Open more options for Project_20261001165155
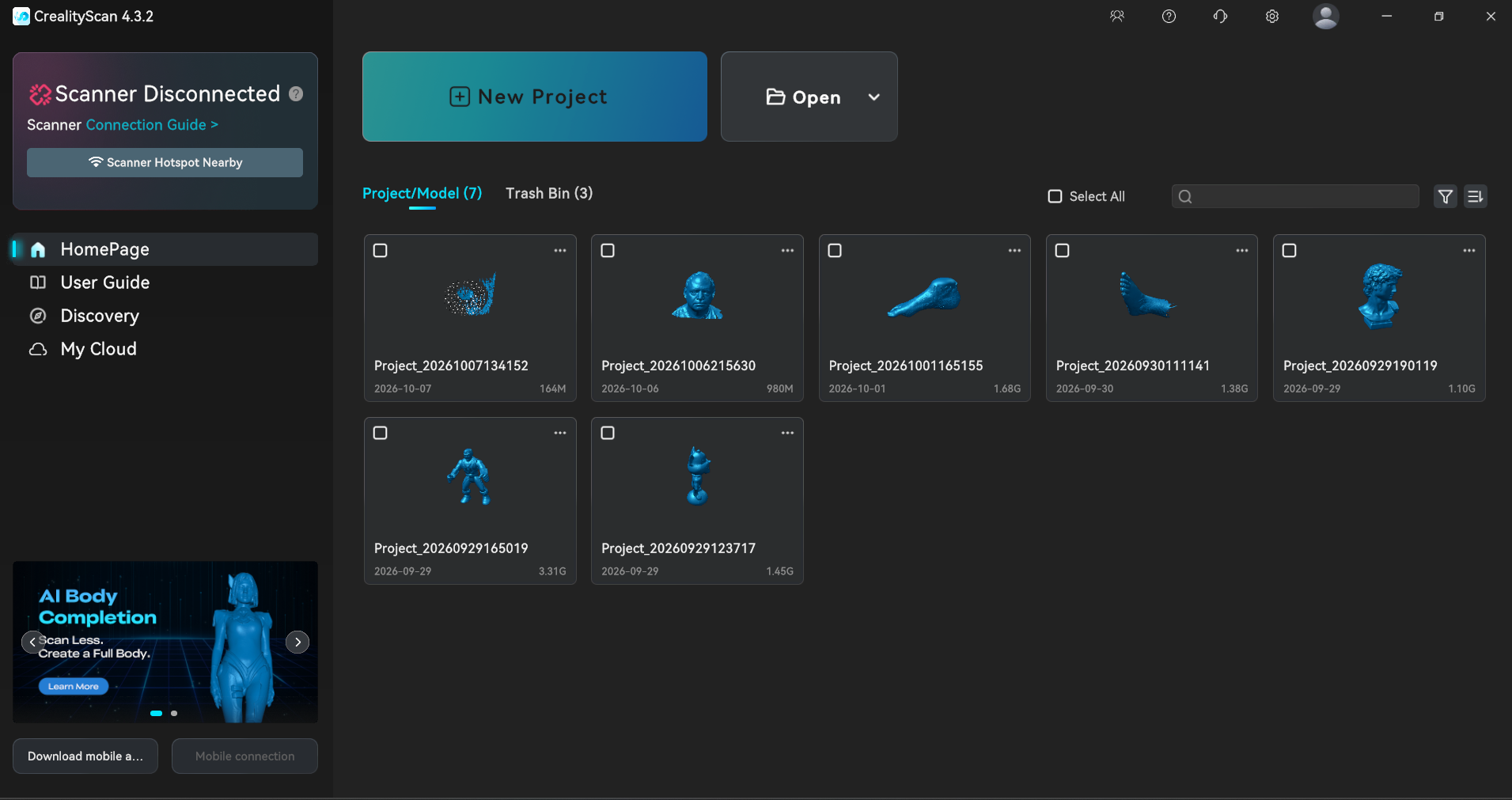This screenshot has width=1512, height=800. pyautogui.click(x=1014, y=251)
